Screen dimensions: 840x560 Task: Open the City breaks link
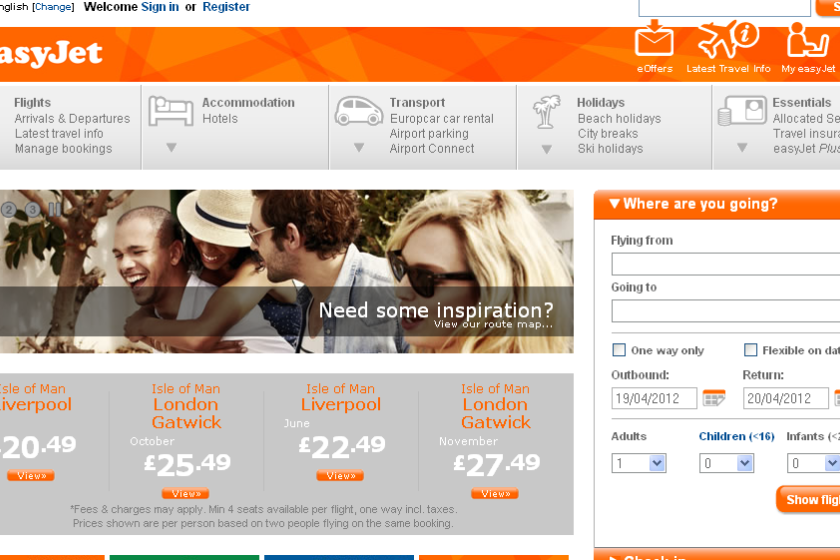(608, 133)
